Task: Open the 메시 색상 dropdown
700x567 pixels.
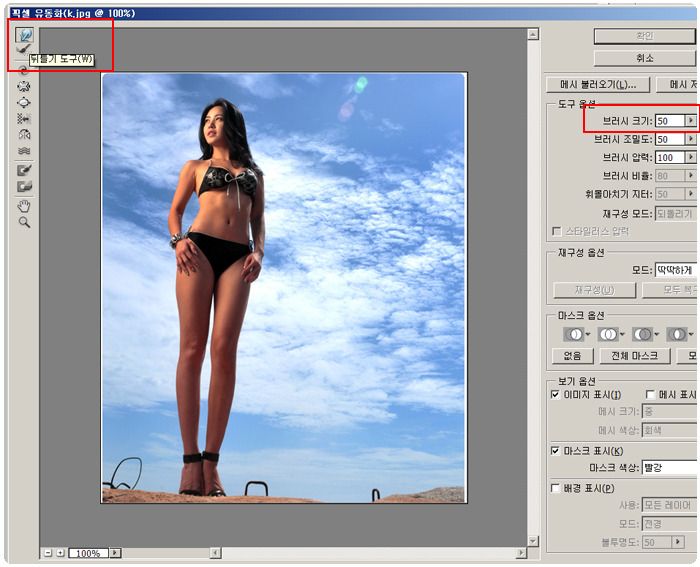Action: (669, 430)
